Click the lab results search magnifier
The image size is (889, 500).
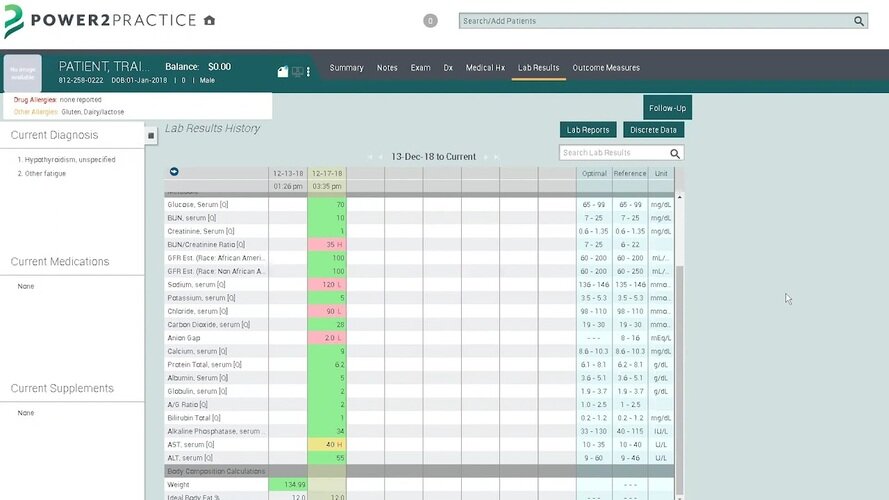[x=675, y=153]
